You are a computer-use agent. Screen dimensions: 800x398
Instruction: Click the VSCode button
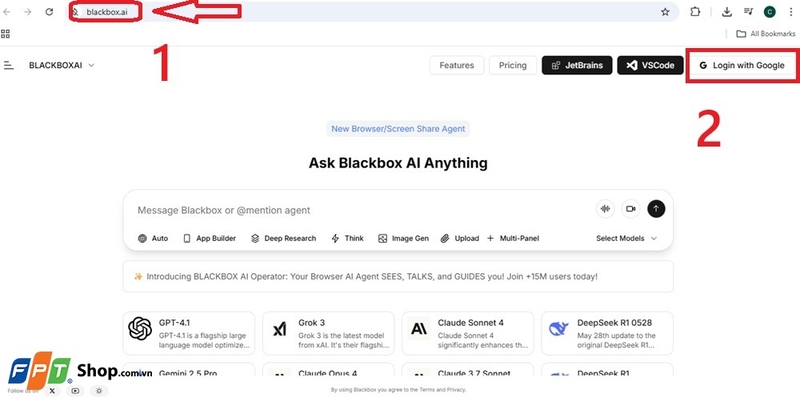651,65
